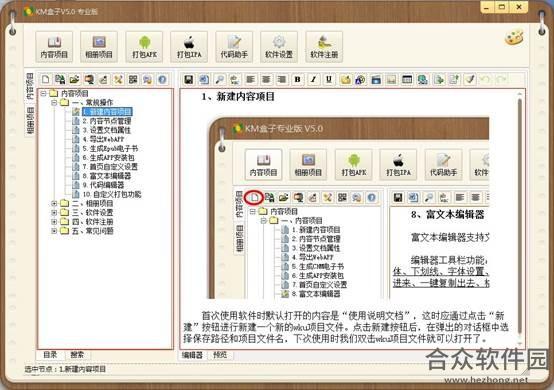Screen dimensions: 554x390
Task: Click the font style icon with letter A
Action: 360,79
